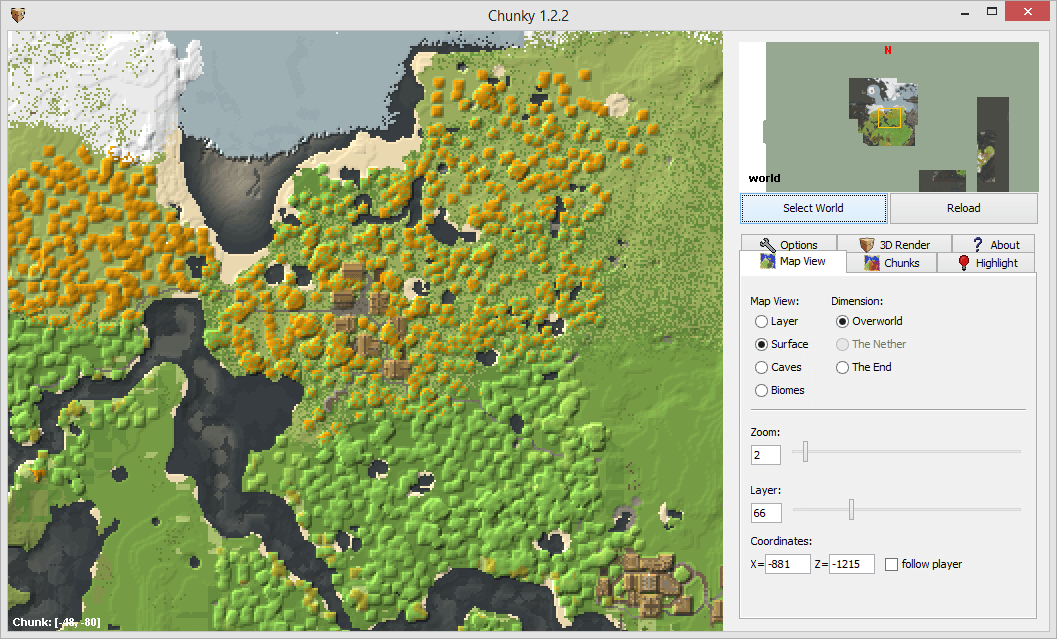Switch to the 3D Render tab
1057x639 pixels.
coord(895,243)
